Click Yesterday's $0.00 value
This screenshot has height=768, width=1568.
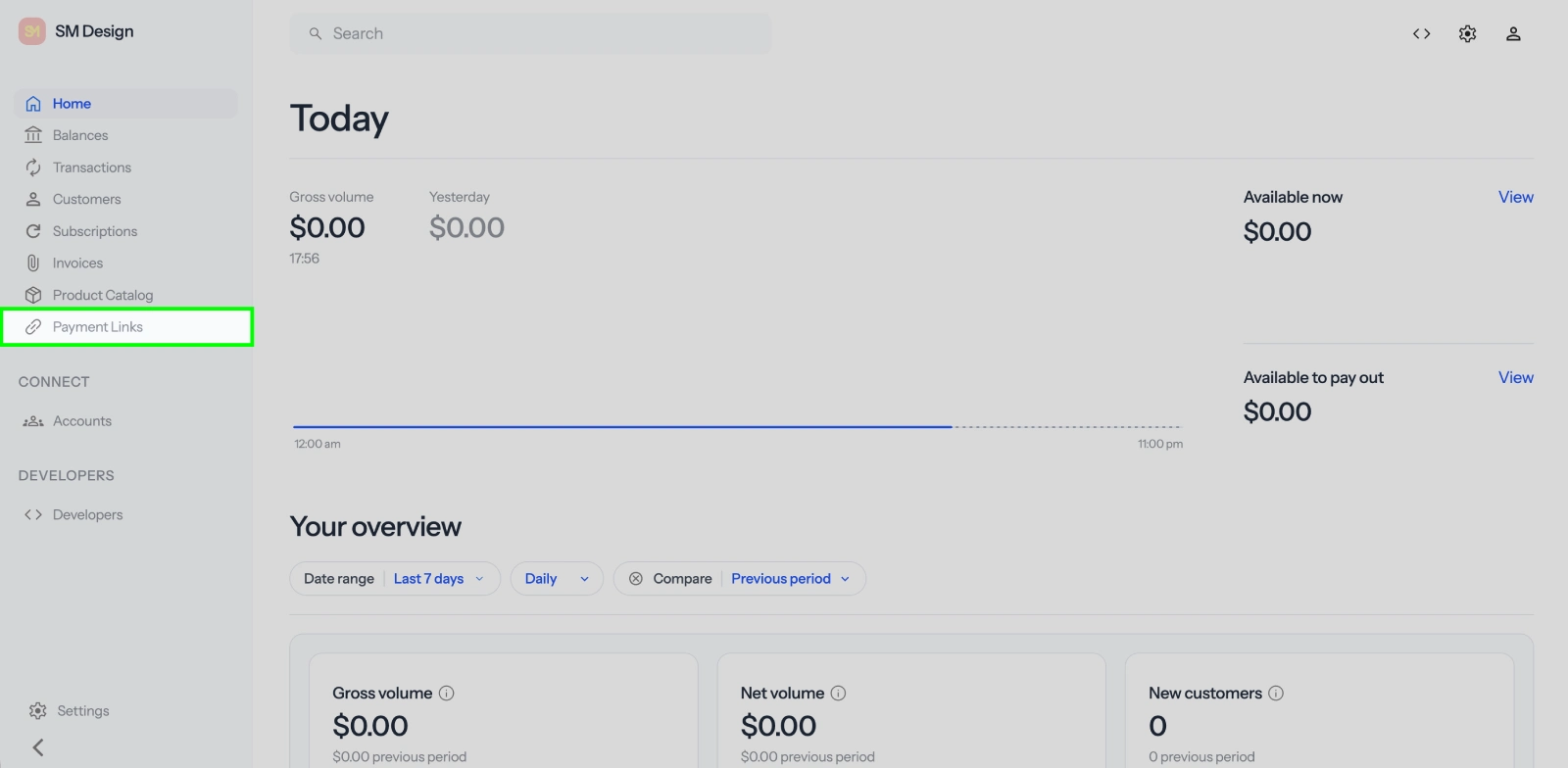click(466, 227)
